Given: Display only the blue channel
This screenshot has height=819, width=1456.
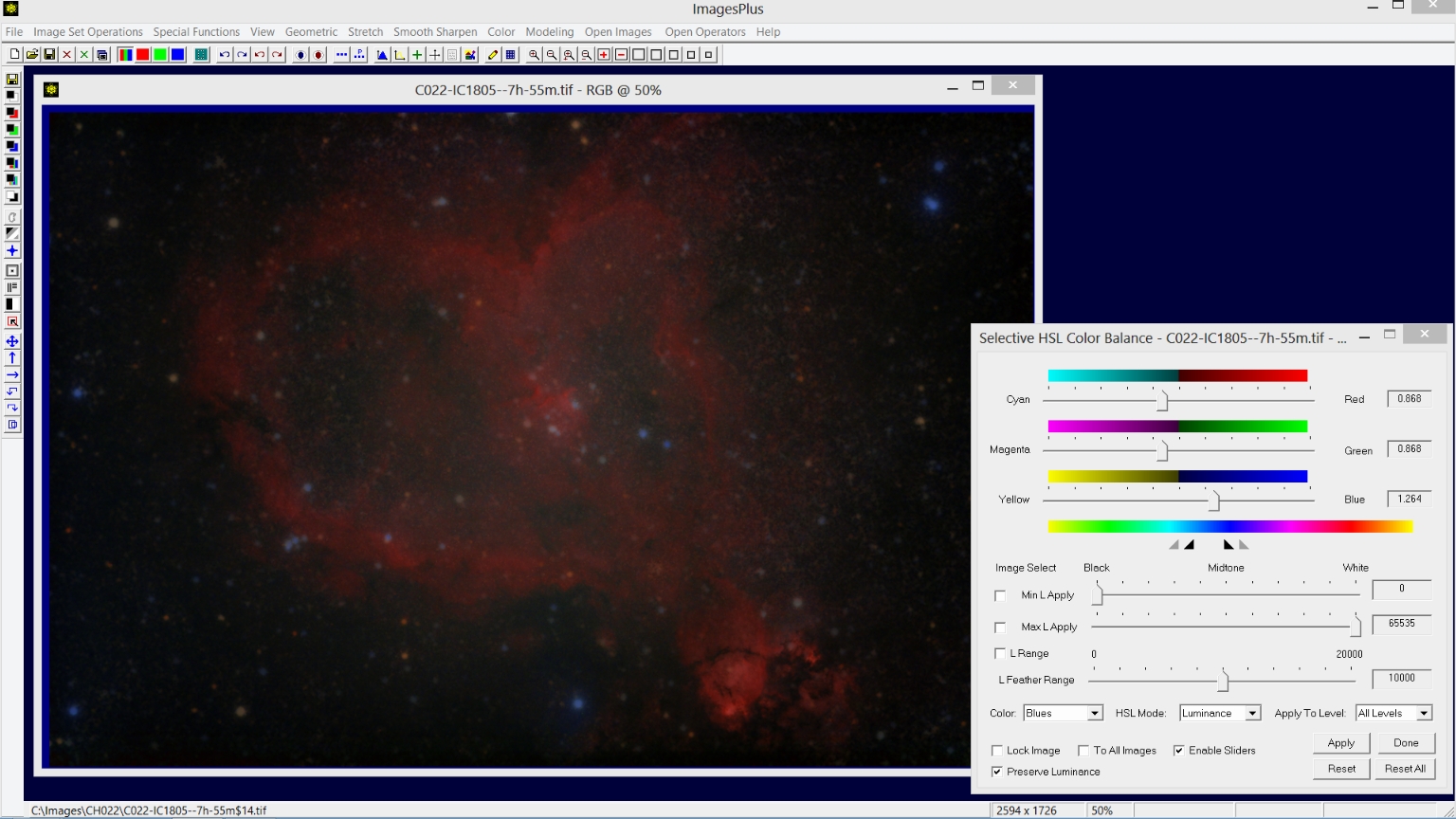Looking at the screenshot, I should [177, 55].
